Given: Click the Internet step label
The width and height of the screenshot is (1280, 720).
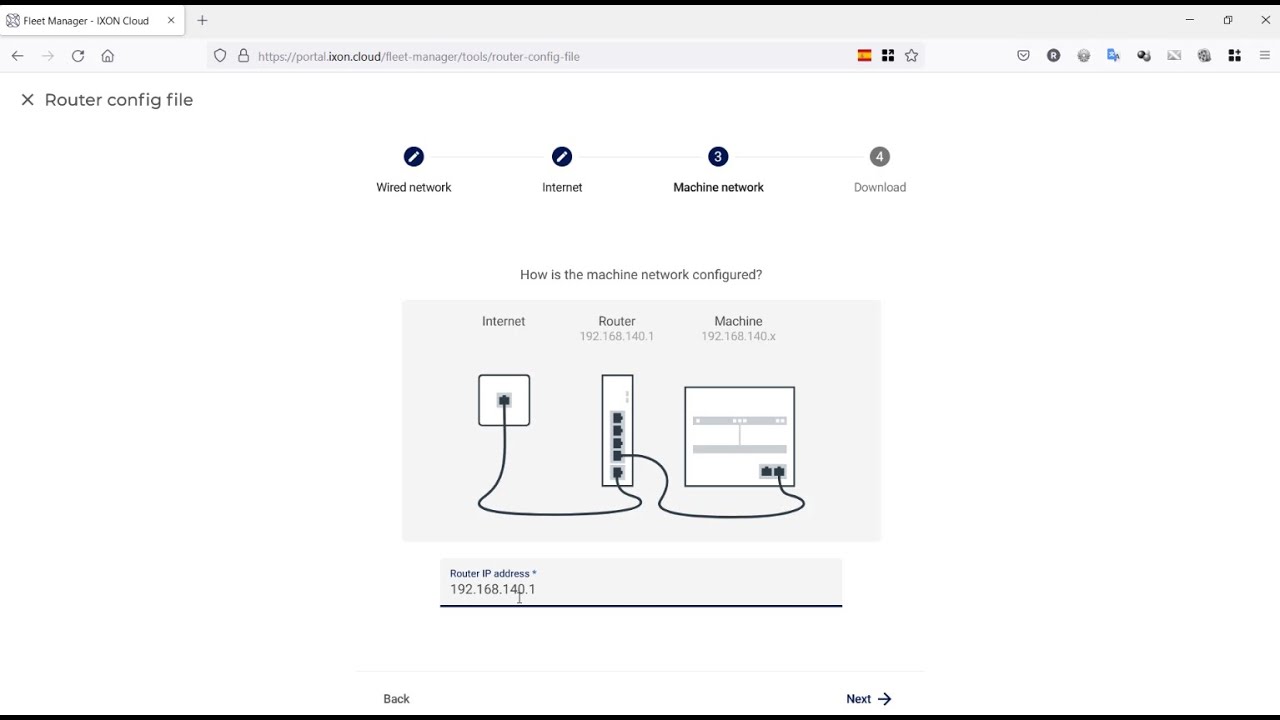Looking at the screenshot, I should pos(562,187).
